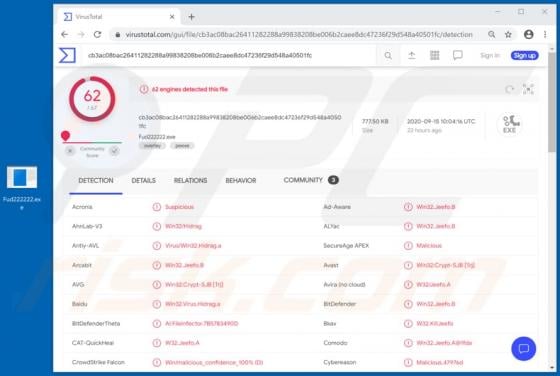Image resolution: width=560 pixels, height=376 pixels.
Task: Click the alert icon next to Ad-Aware result
Action: click(x=408, y=207)
